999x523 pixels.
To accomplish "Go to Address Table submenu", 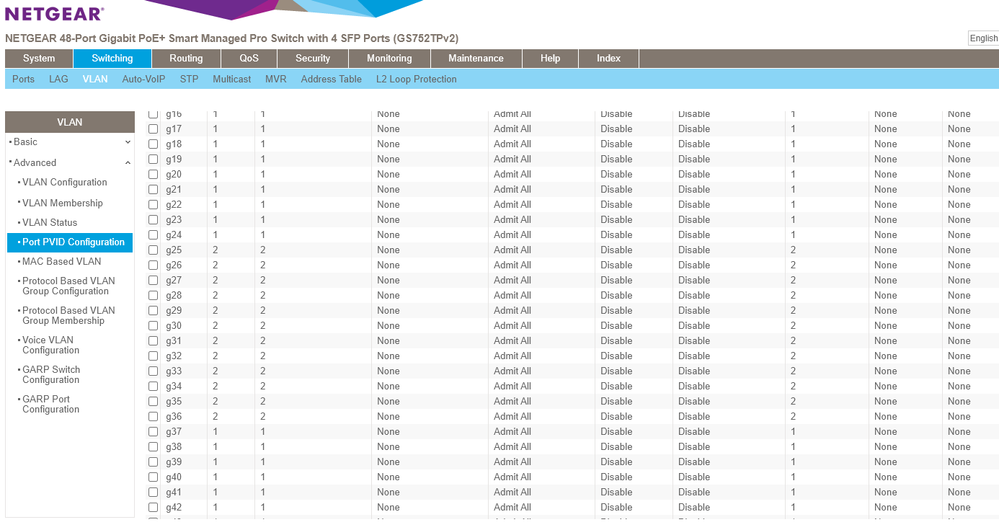I will click(x=331, y=79).
